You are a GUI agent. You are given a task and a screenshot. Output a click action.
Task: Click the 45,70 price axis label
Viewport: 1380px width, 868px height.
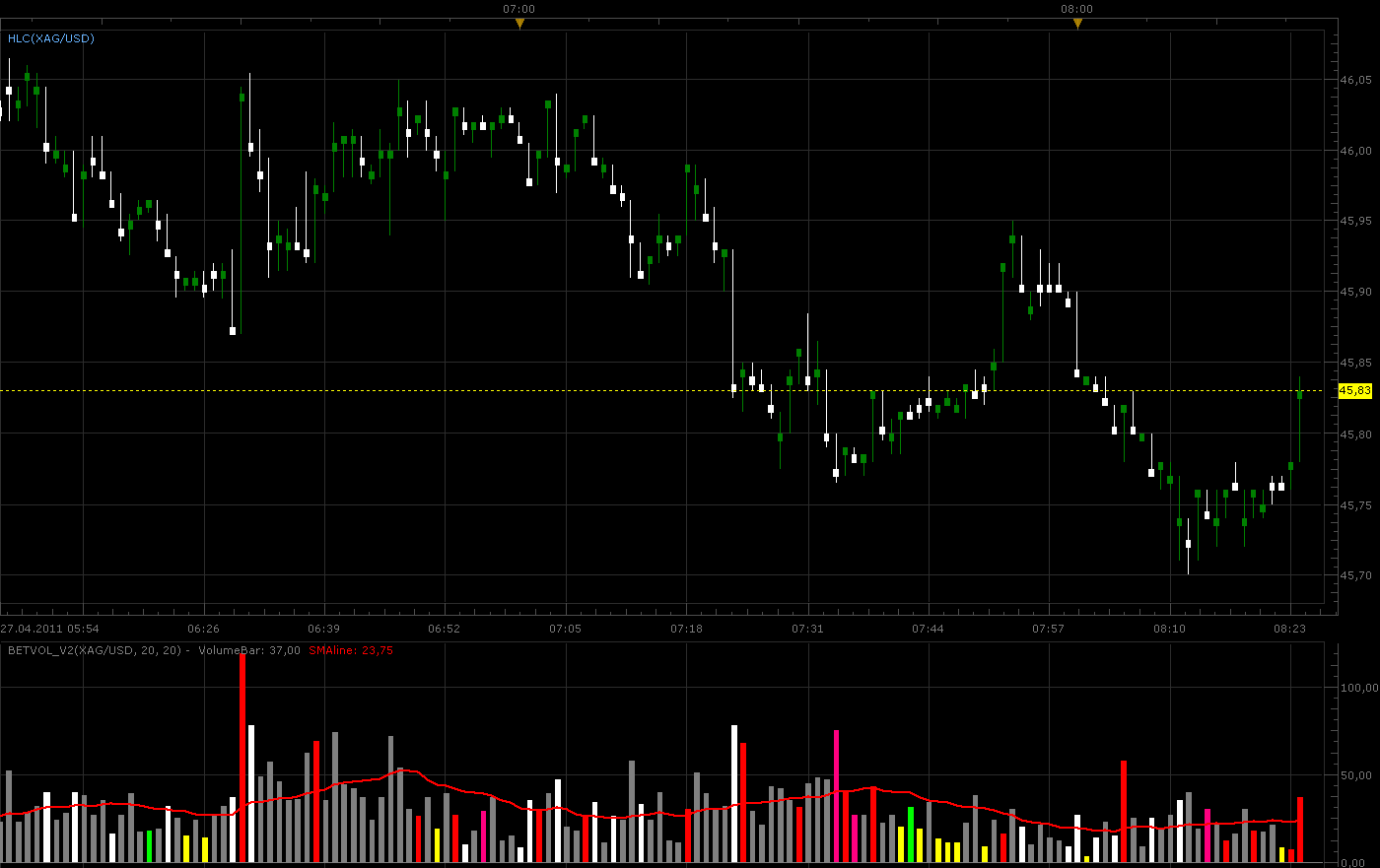click(x=1355, y=575)
